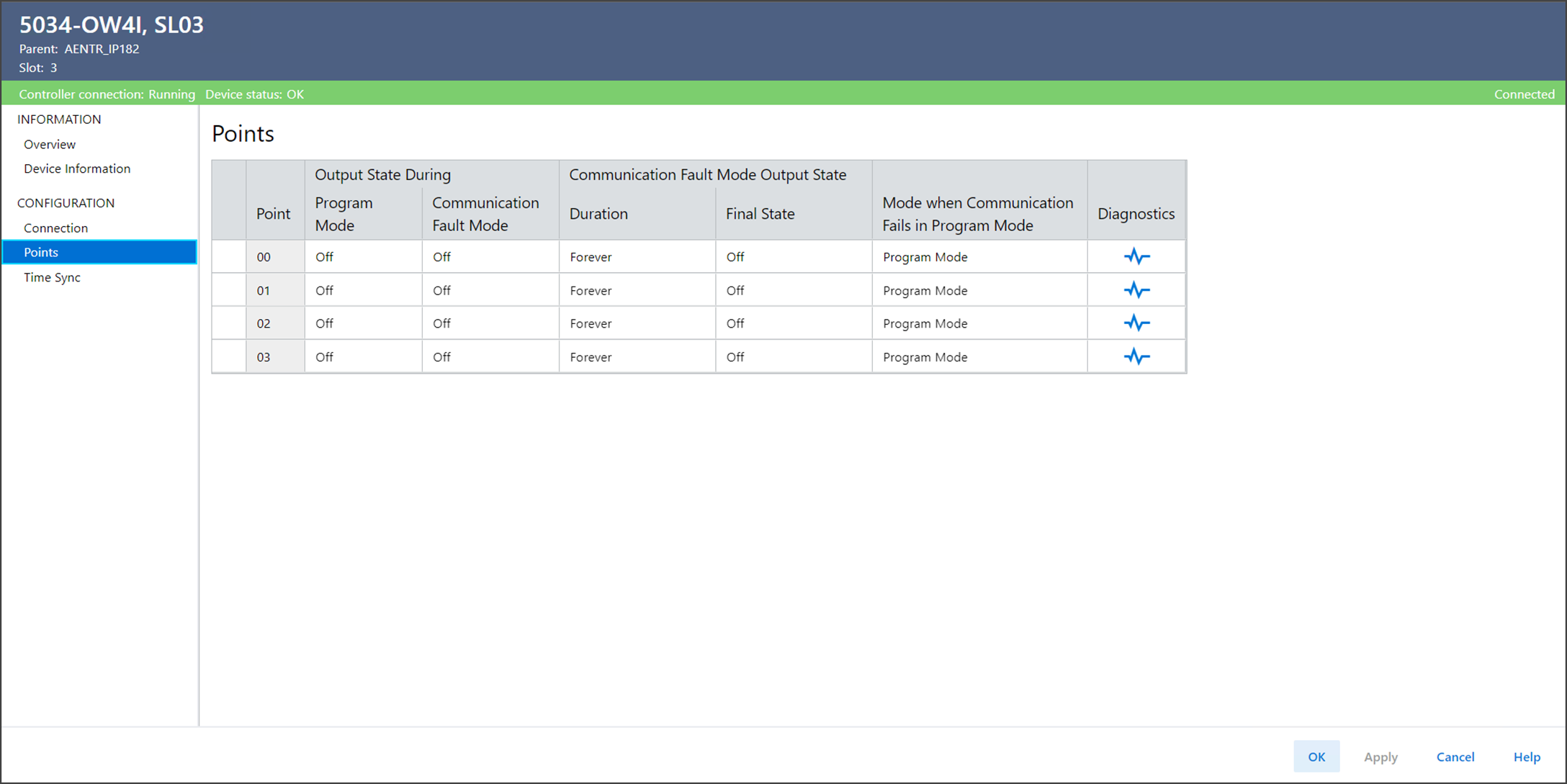The image size is (1567, 784).
Task: Go to the Device Information page
Action: point(77,168)
